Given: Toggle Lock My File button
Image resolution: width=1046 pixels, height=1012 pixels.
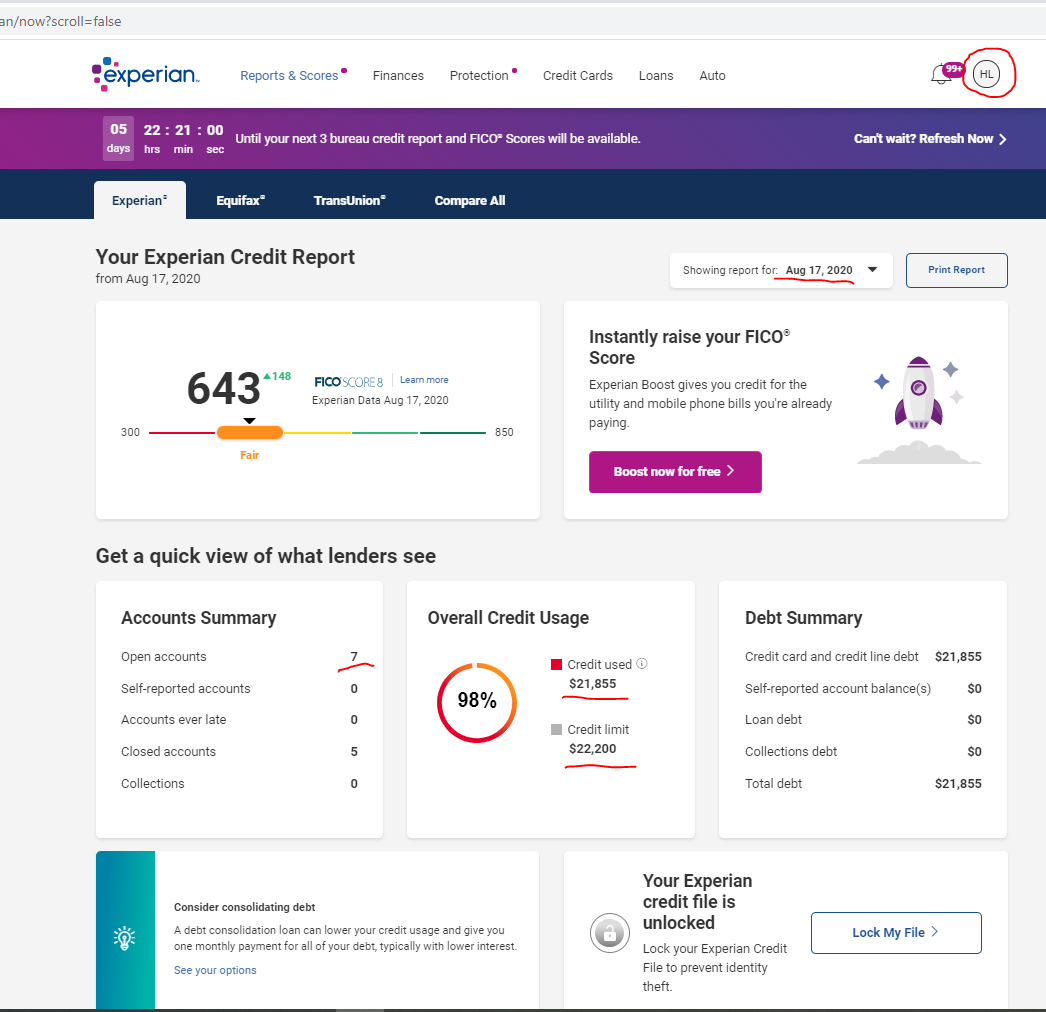Looking at the screenshot, I should (x=895, y=933).
